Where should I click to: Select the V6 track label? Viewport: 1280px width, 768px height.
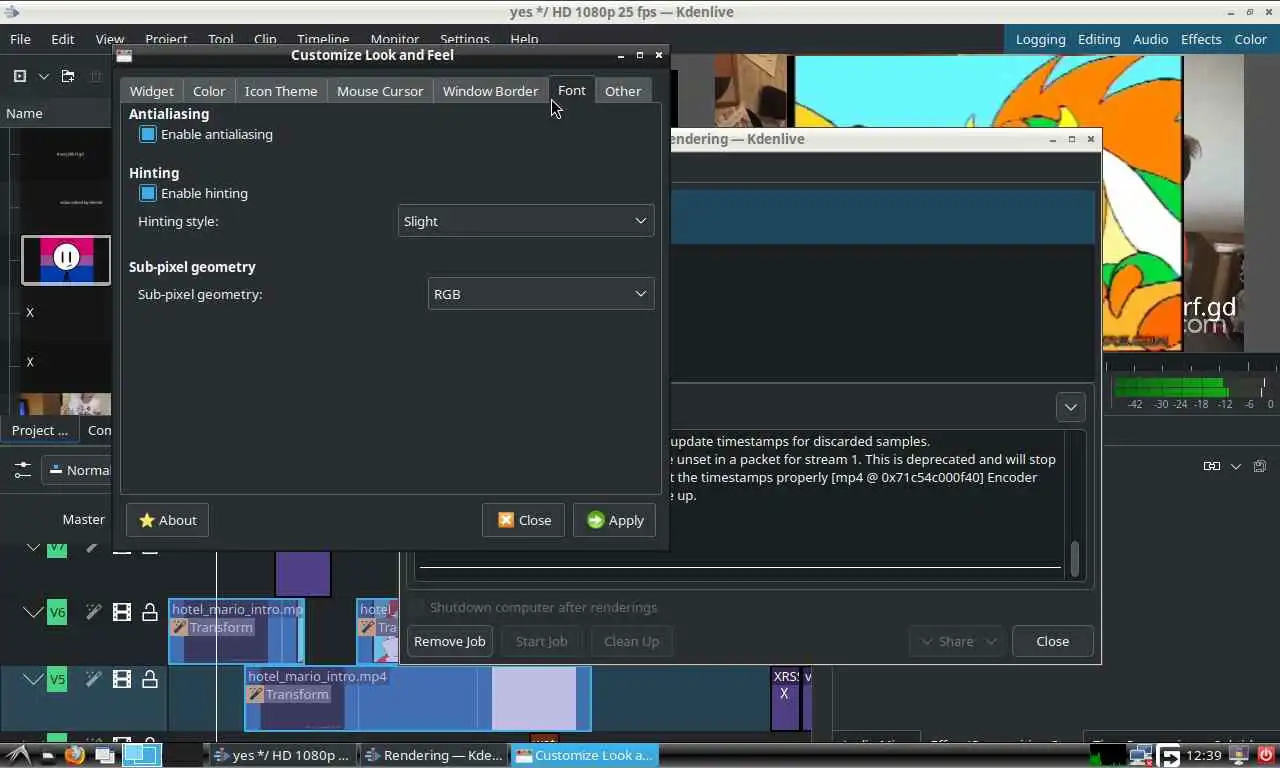(57, 612)
